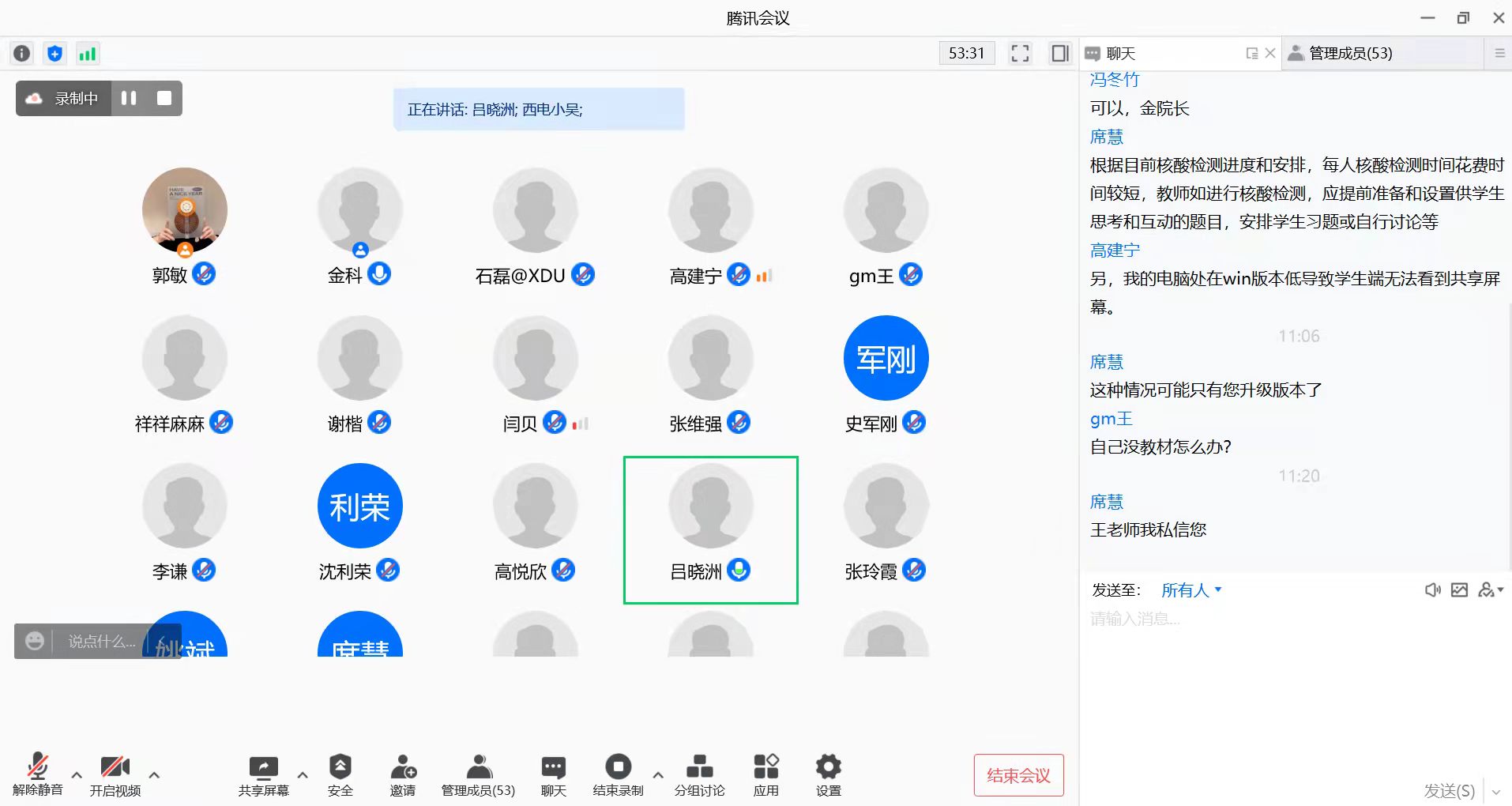Image resolution: width=1512 pixels, height=806 pixels.
Task: Switch to the 管理成员(53) tab
Action: (1350, 54)
